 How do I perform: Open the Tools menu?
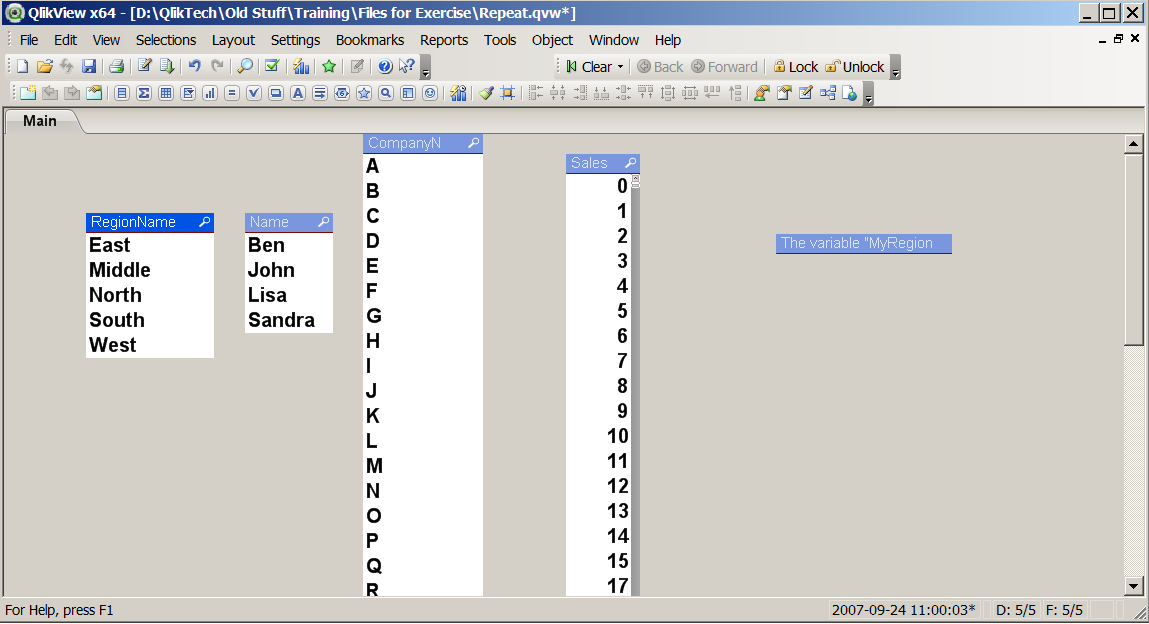500,40
